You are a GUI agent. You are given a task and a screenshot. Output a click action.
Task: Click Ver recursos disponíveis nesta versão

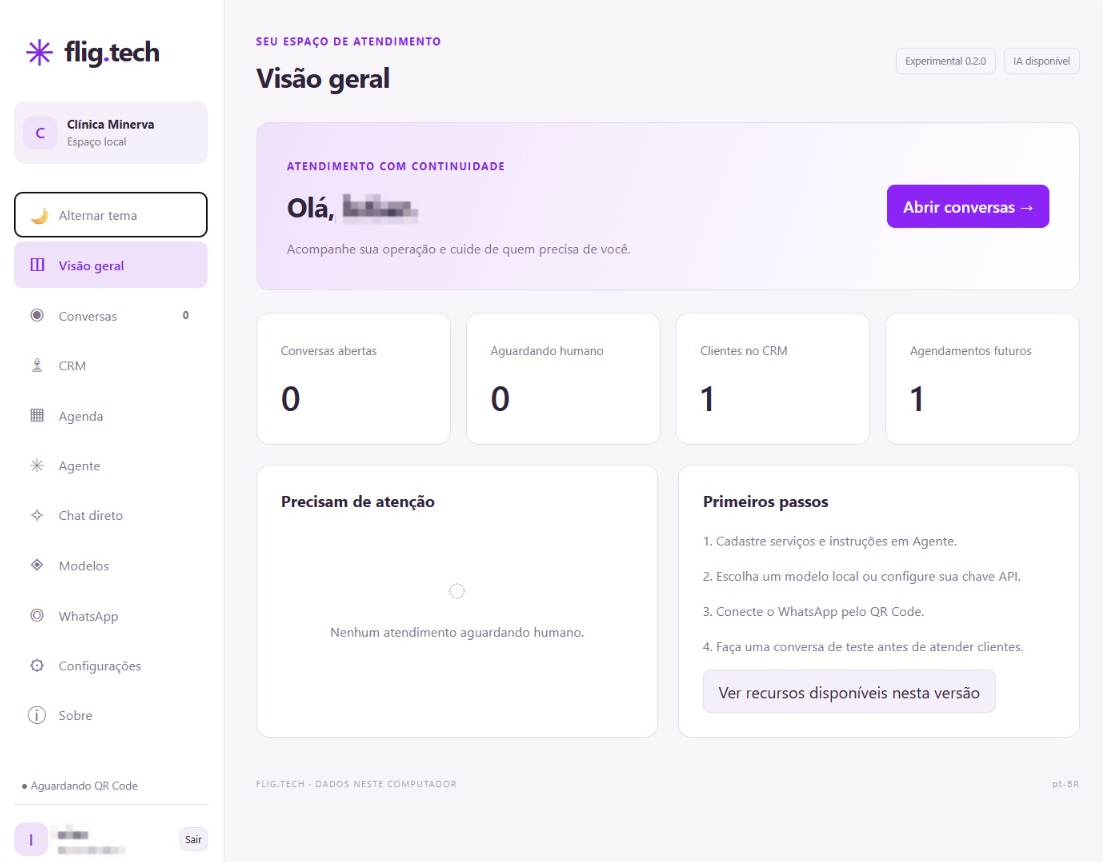click(848, 692)
